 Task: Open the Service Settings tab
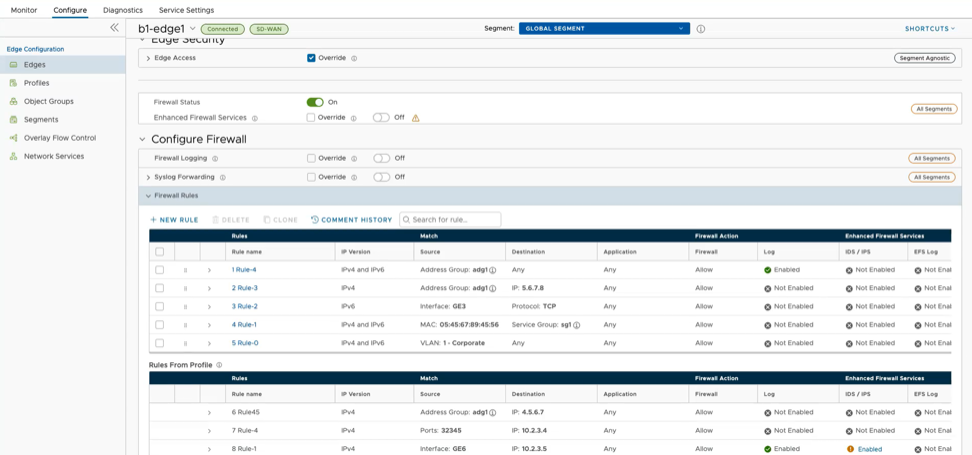click(186, 10)
